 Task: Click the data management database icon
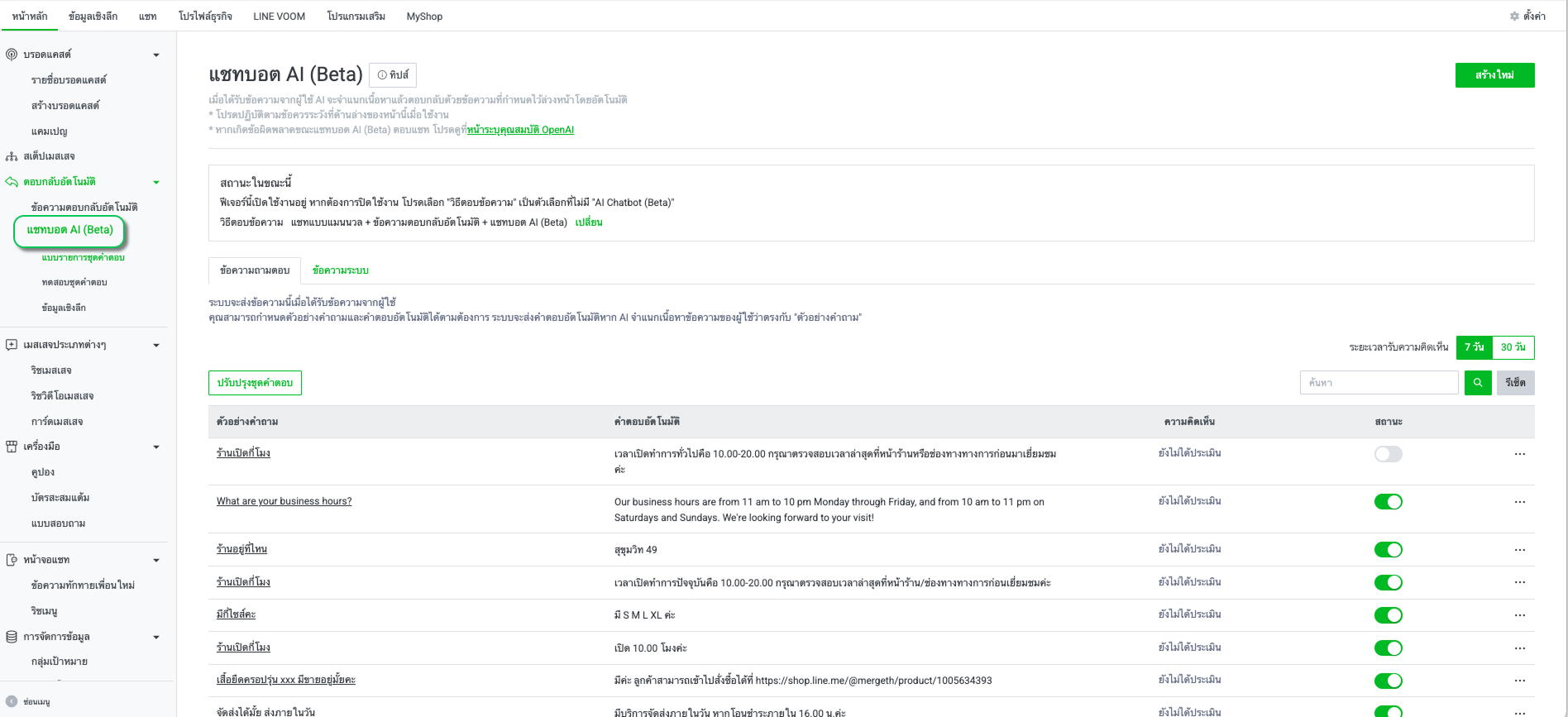(12, 637)
